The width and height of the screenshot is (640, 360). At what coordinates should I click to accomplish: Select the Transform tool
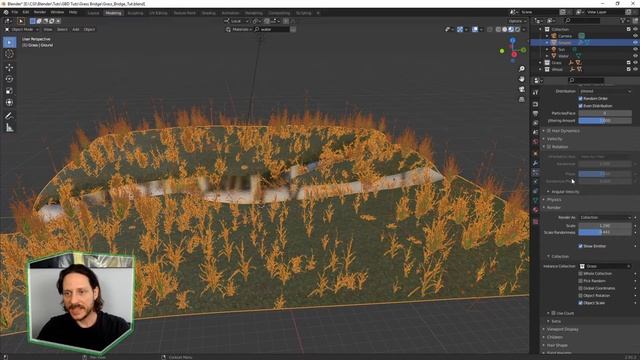click(9, 102)
